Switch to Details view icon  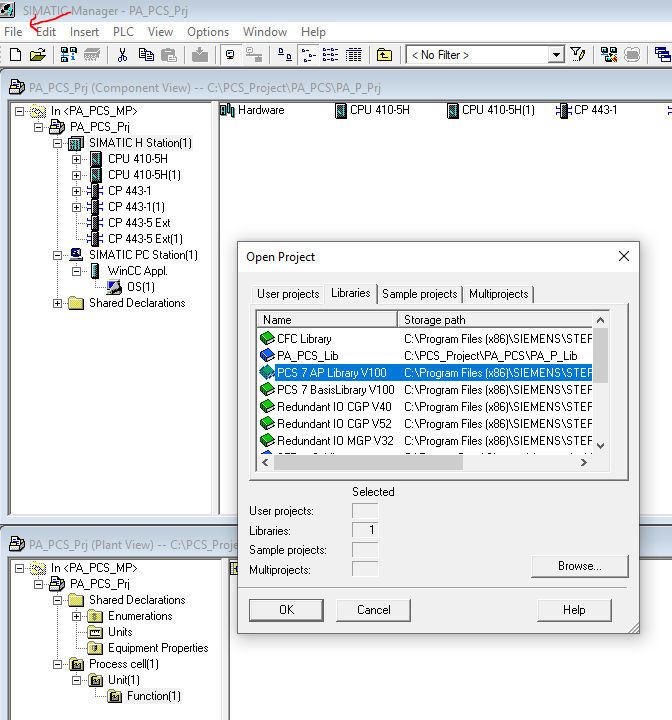click(x=353, y=55)
